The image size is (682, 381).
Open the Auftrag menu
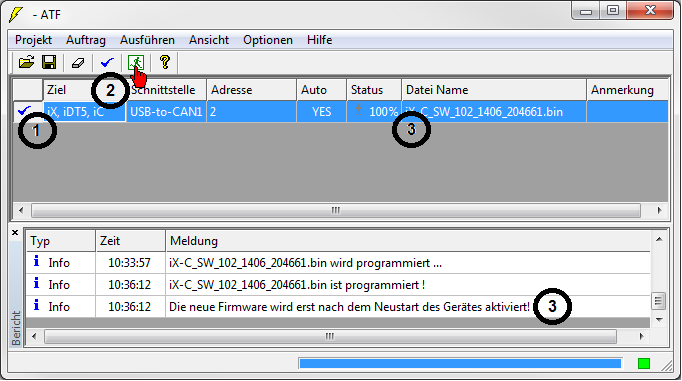[86, 40]
